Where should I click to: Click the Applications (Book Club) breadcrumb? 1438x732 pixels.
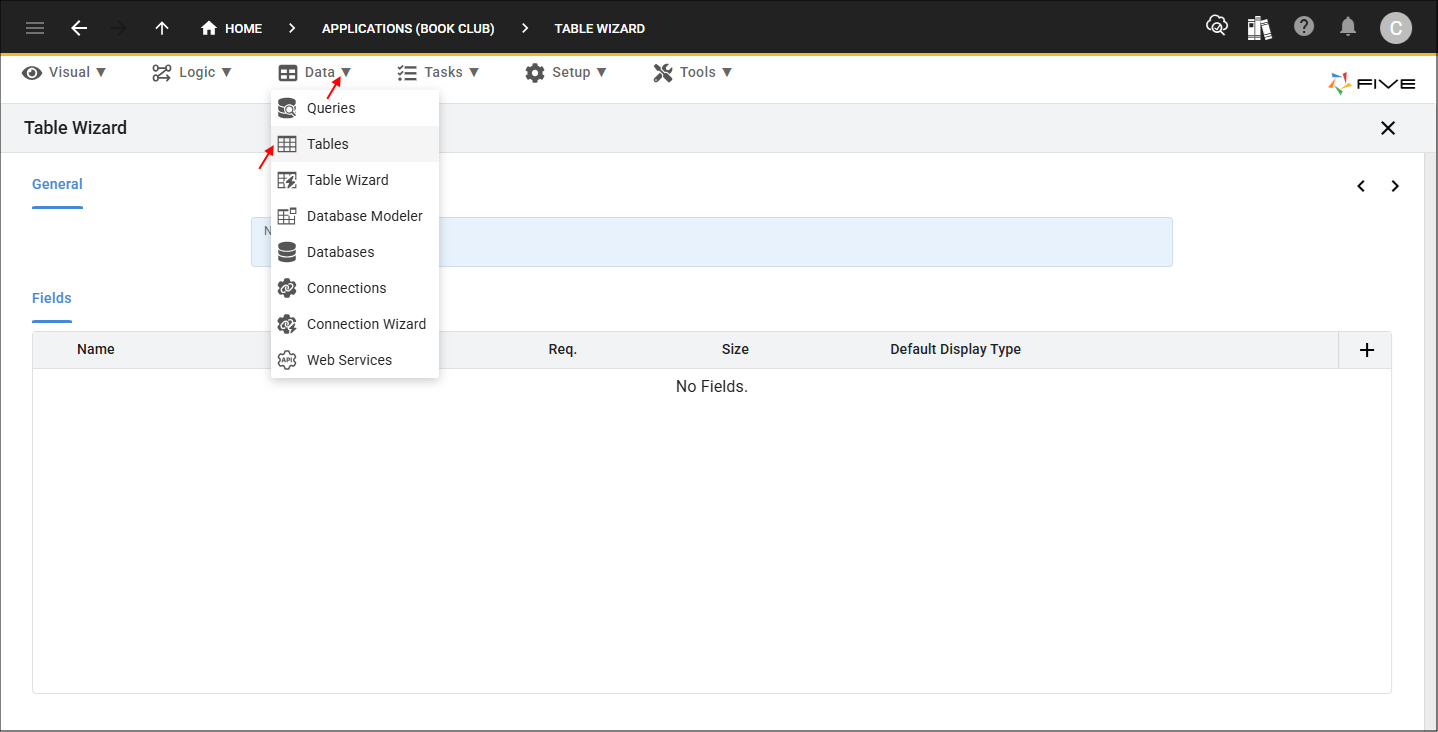pos(408,28)
